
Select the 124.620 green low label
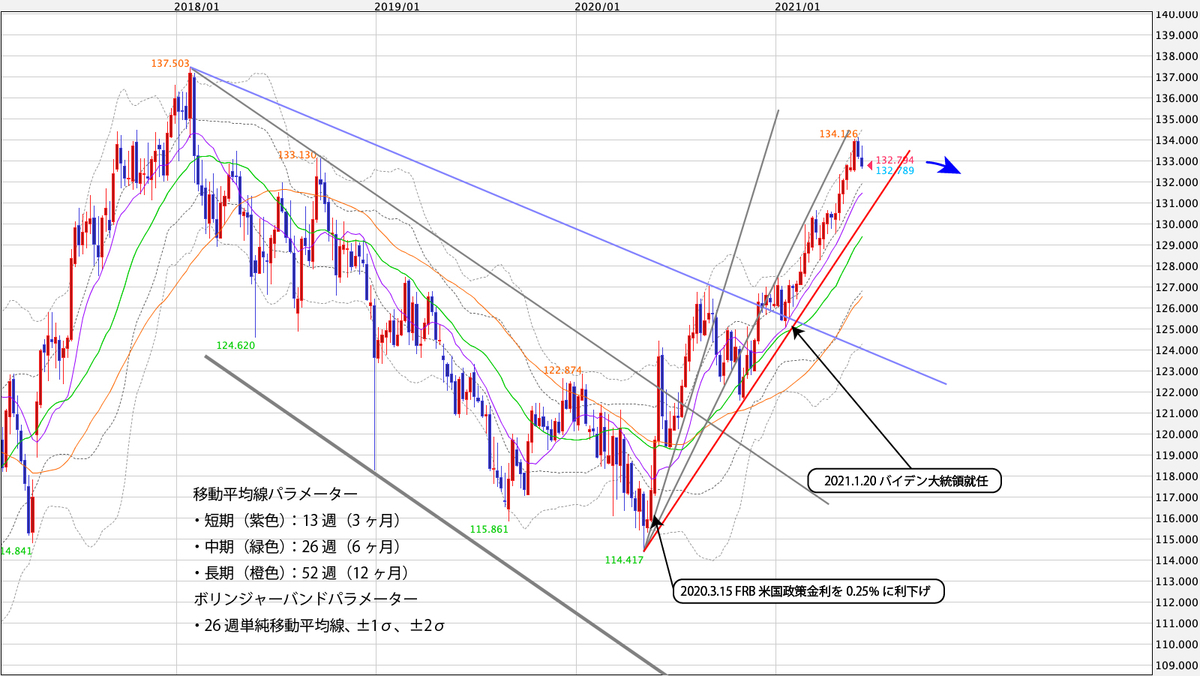[236, 345]
